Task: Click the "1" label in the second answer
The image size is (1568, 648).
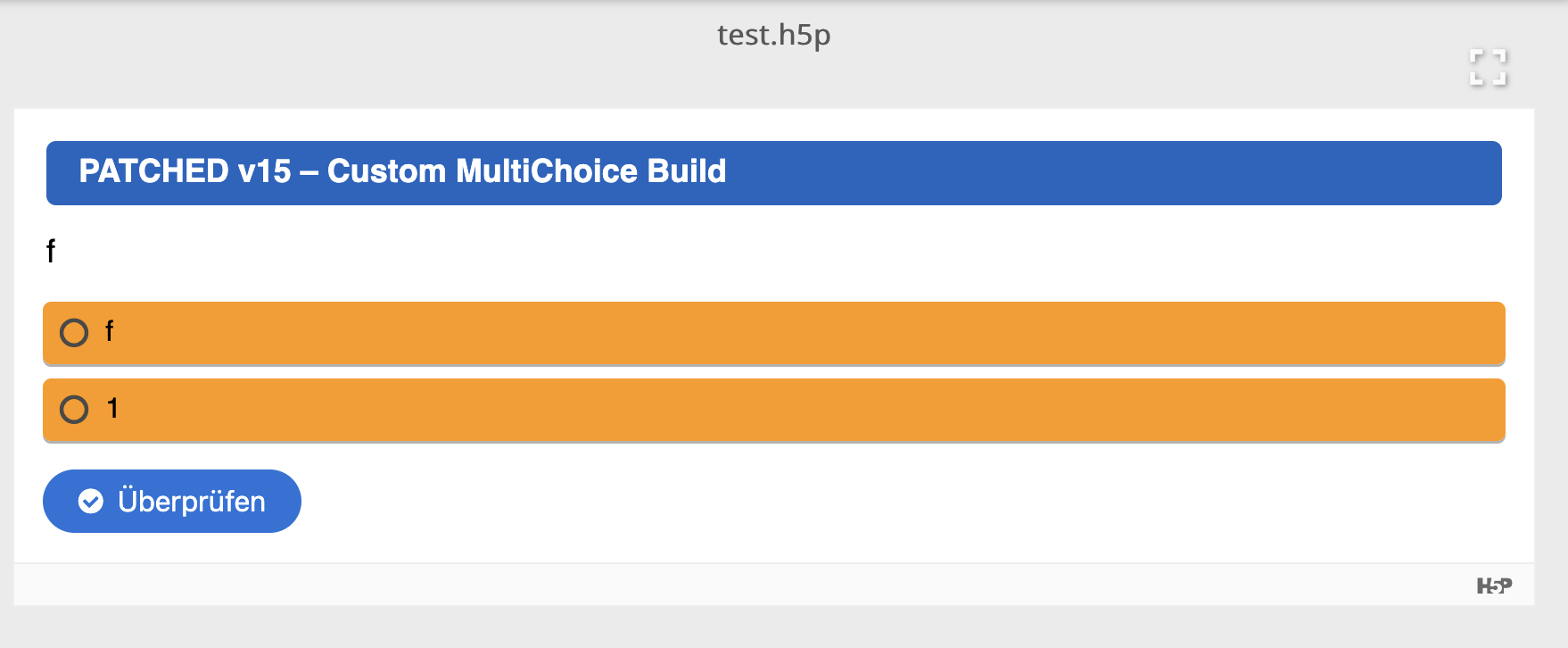Action: tap(112, 409)
